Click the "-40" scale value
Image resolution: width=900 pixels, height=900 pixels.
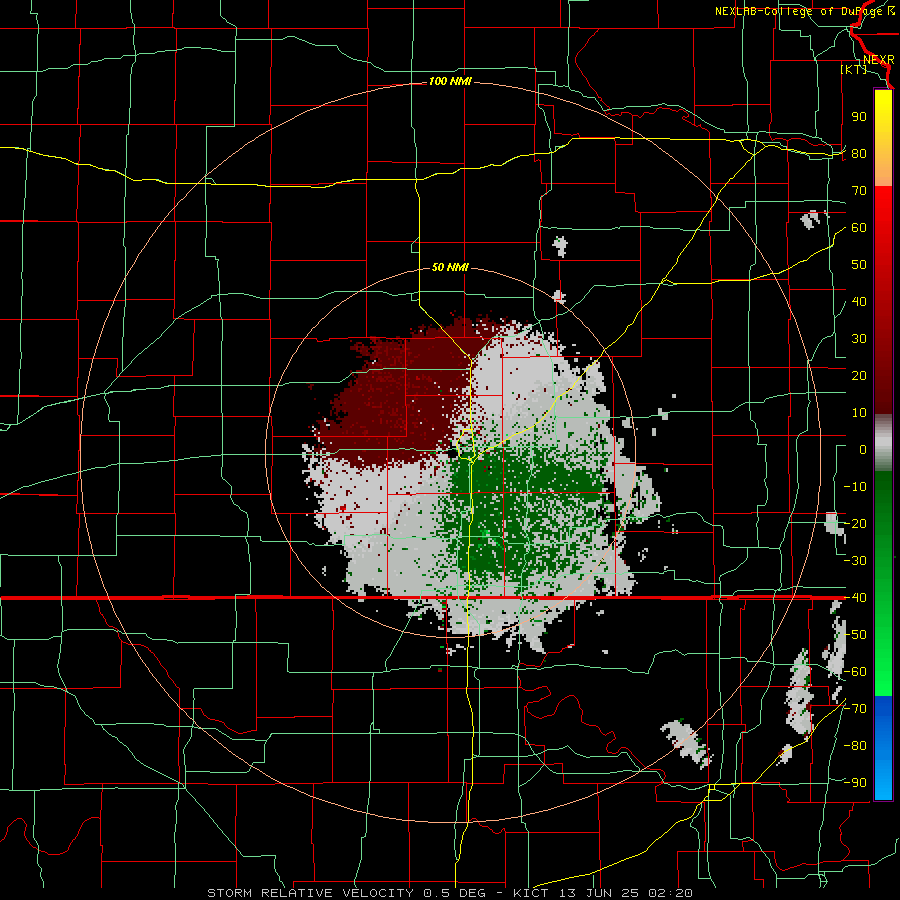point(855,598)
